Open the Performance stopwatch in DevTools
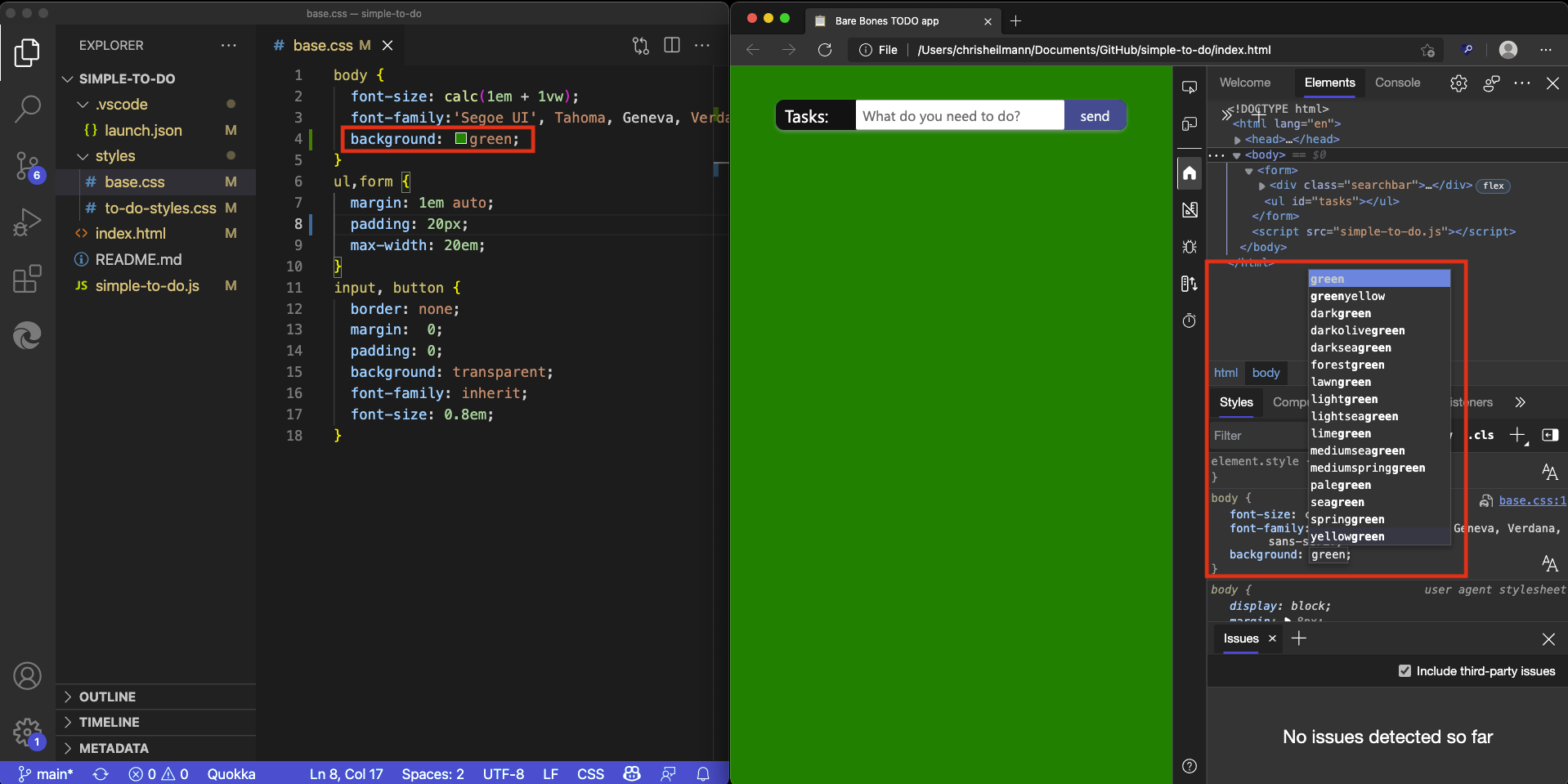 pyautogui.click(x=1189, y=320)
